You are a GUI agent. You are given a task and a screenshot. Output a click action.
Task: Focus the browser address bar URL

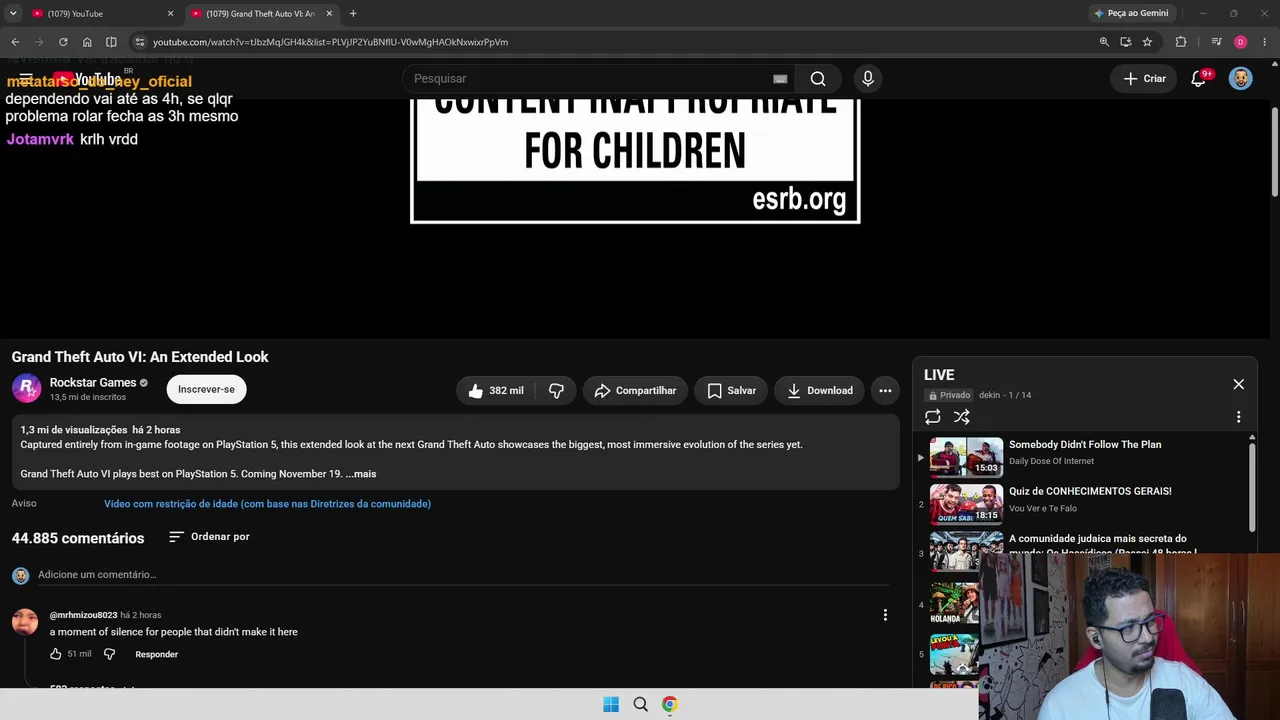pos(330,42)
